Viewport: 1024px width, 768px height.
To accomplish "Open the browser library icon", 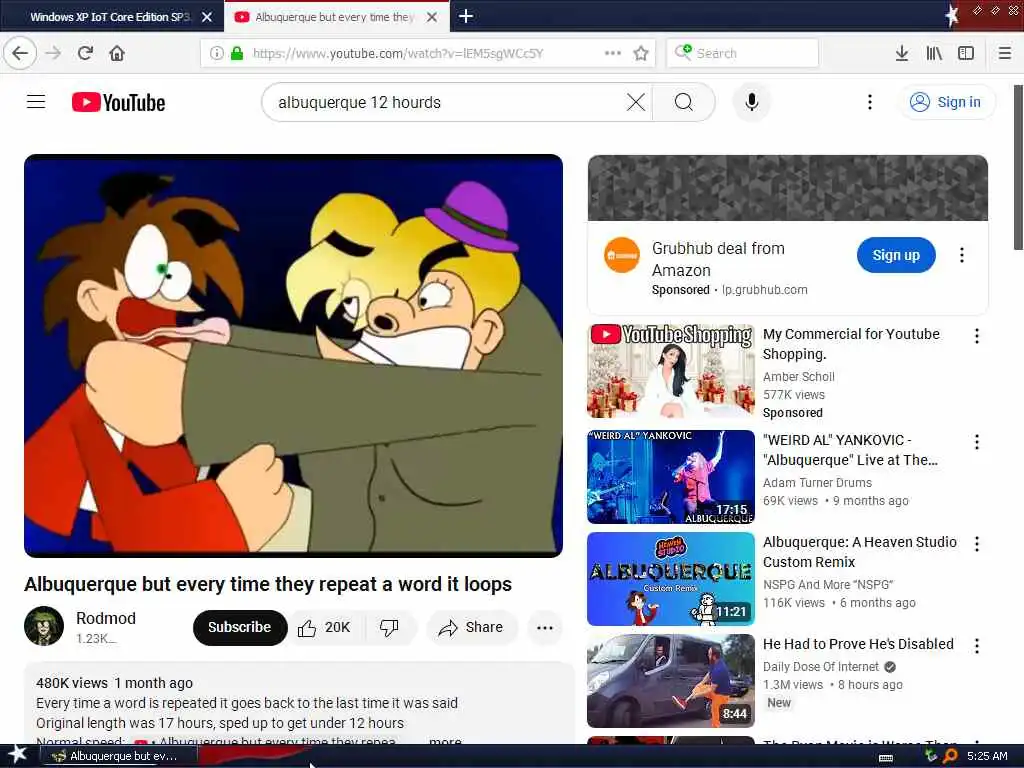I will tap(934, 54).
